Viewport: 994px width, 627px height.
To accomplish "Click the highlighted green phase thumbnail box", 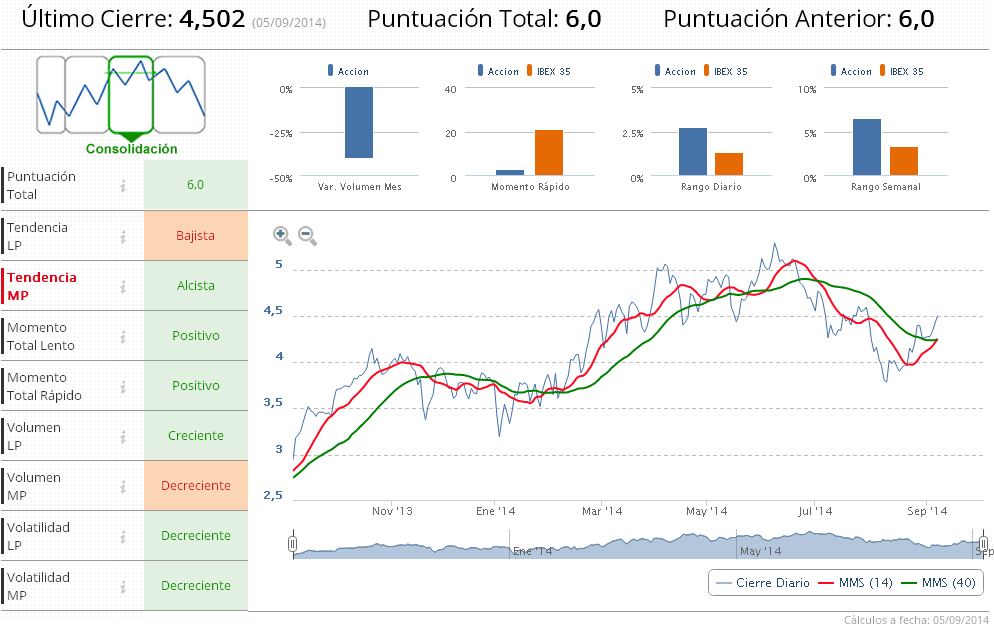I will coord(131,94).
